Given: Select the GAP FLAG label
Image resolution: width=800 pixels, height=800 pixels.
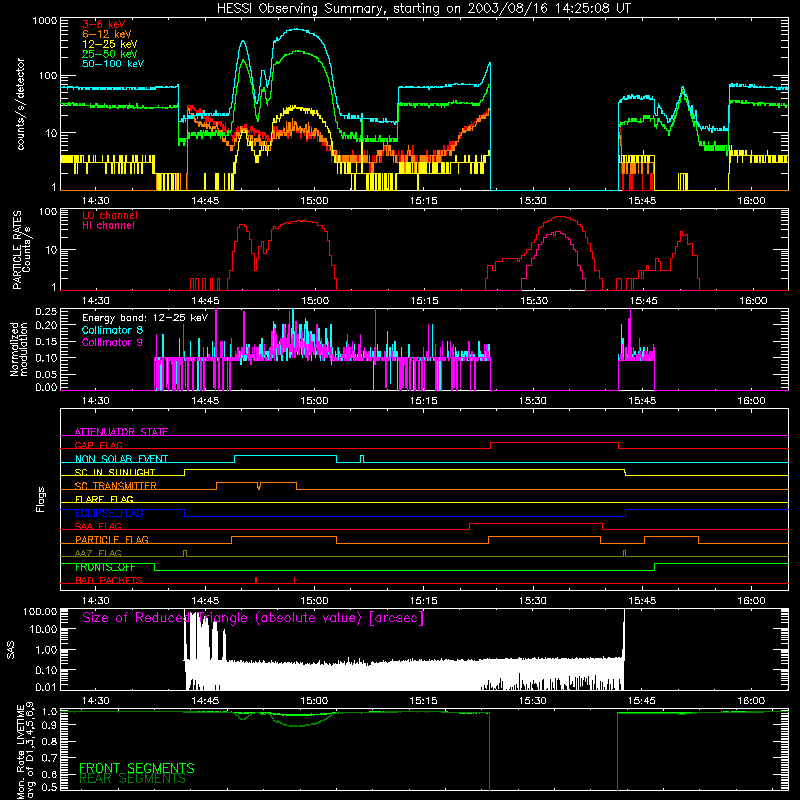Looking at the screenshot, I should tap(98, 445).
